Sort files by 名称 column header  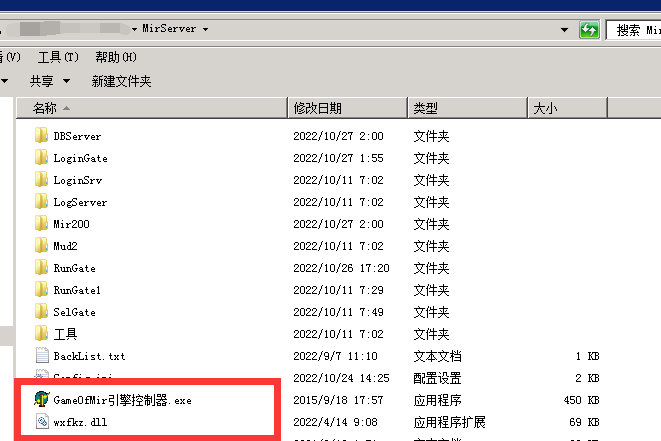pos(45,108)
